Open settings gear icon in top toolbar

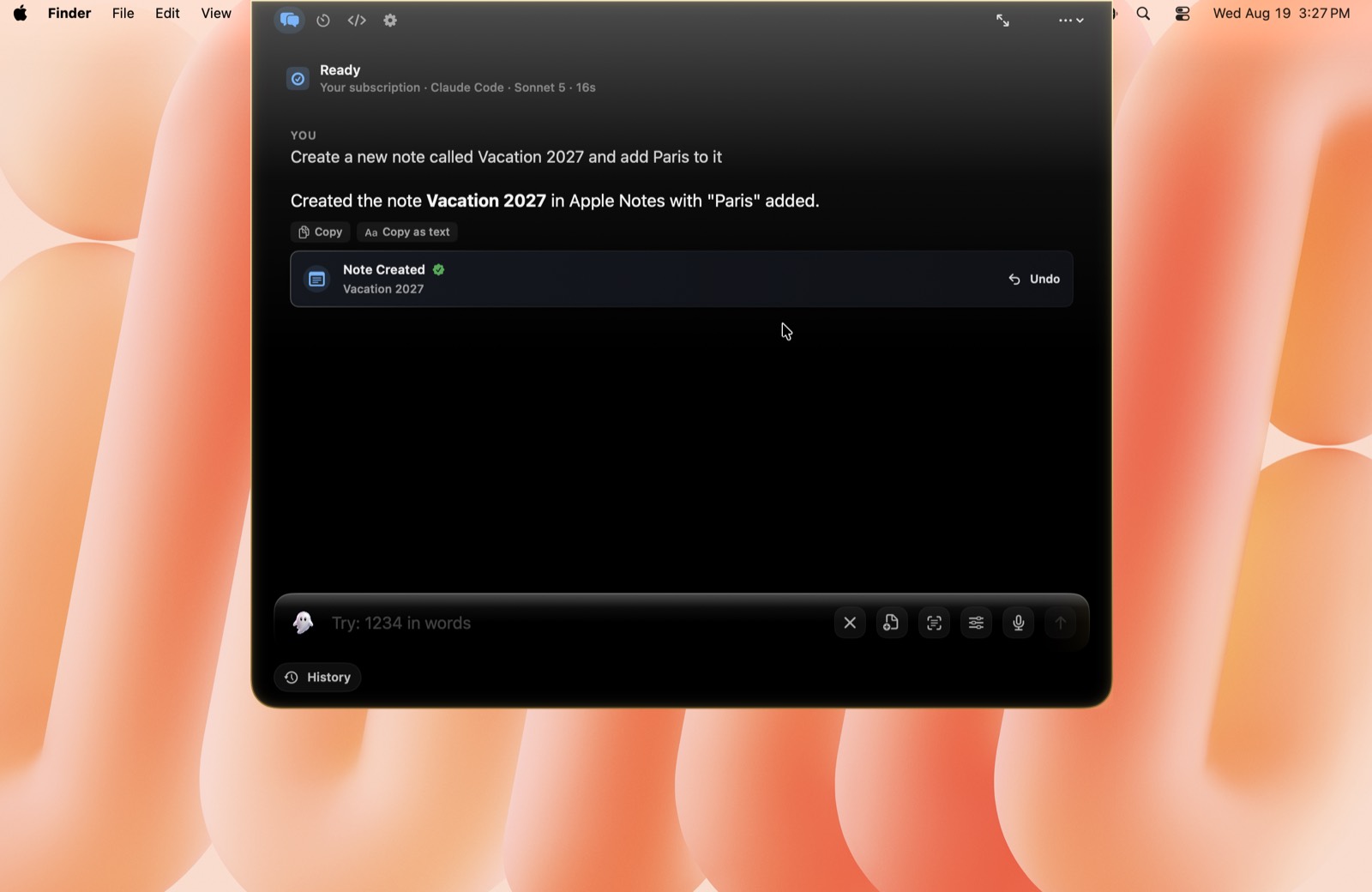click(x=390, y=21)
